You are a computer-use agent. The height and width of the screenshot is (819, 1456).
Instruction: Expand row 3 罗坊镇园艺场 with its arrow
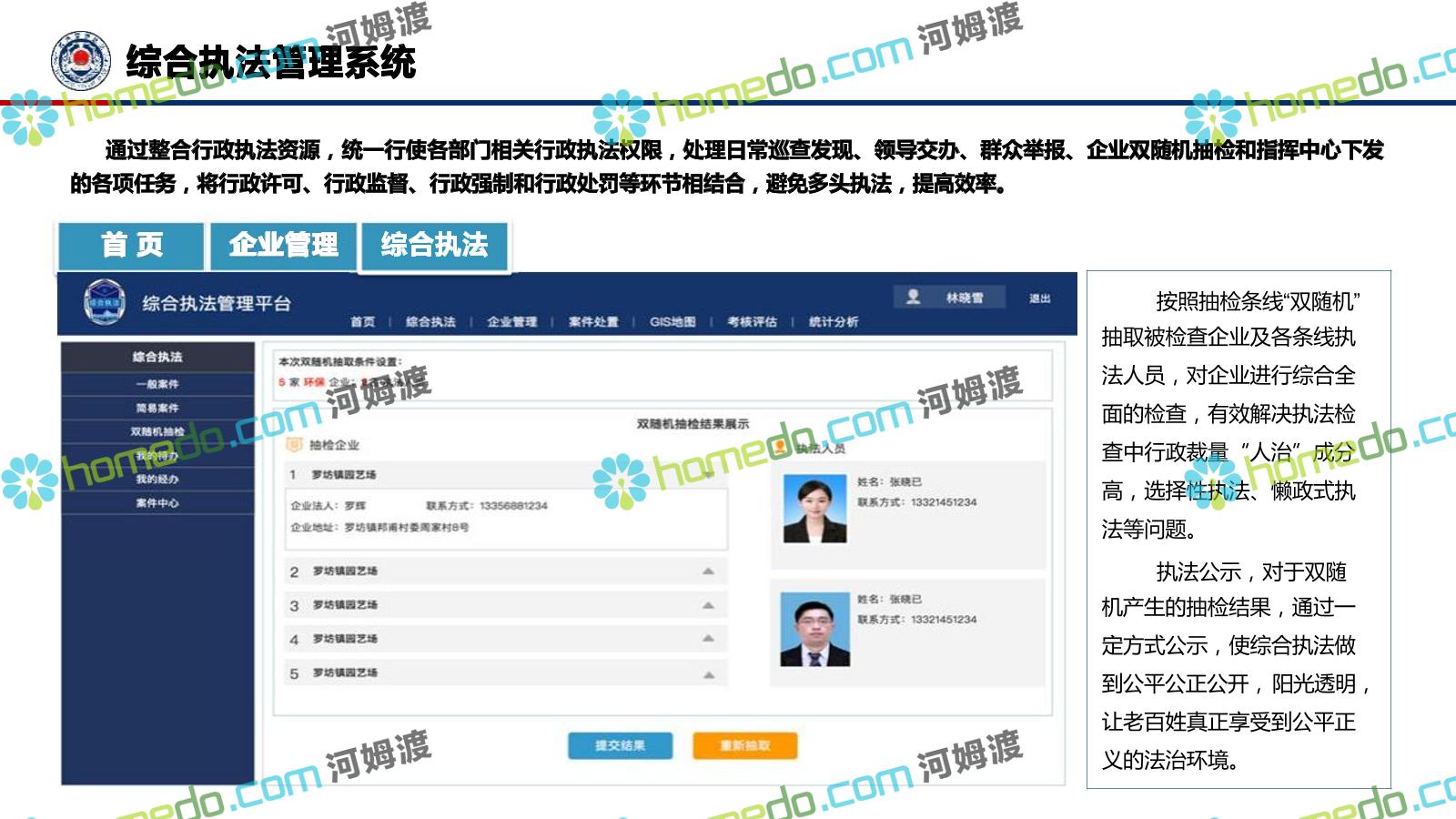click(708, 605)
